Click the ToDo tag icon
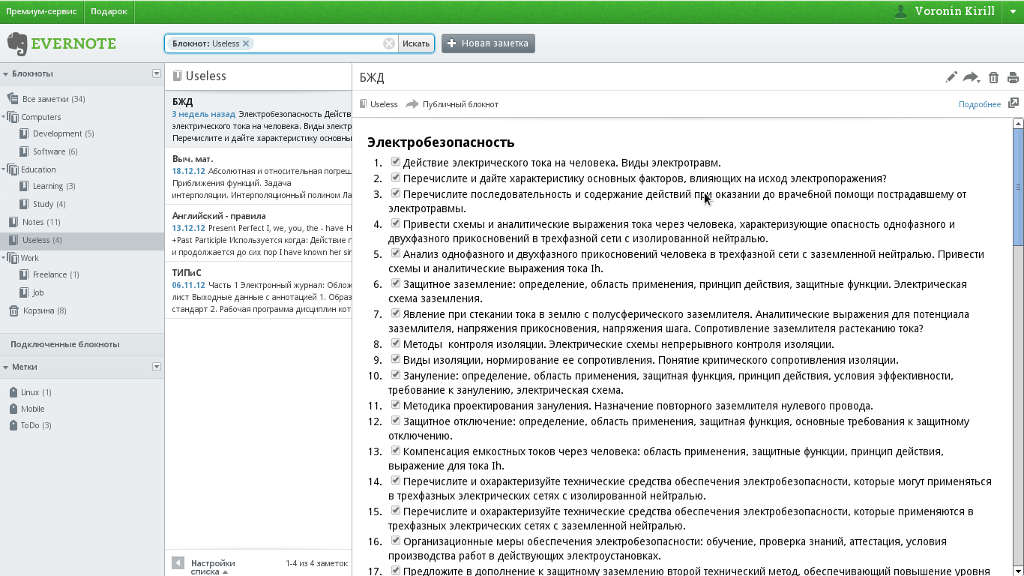This screenshot has height=576, width=1024. [x=13, y=425]
